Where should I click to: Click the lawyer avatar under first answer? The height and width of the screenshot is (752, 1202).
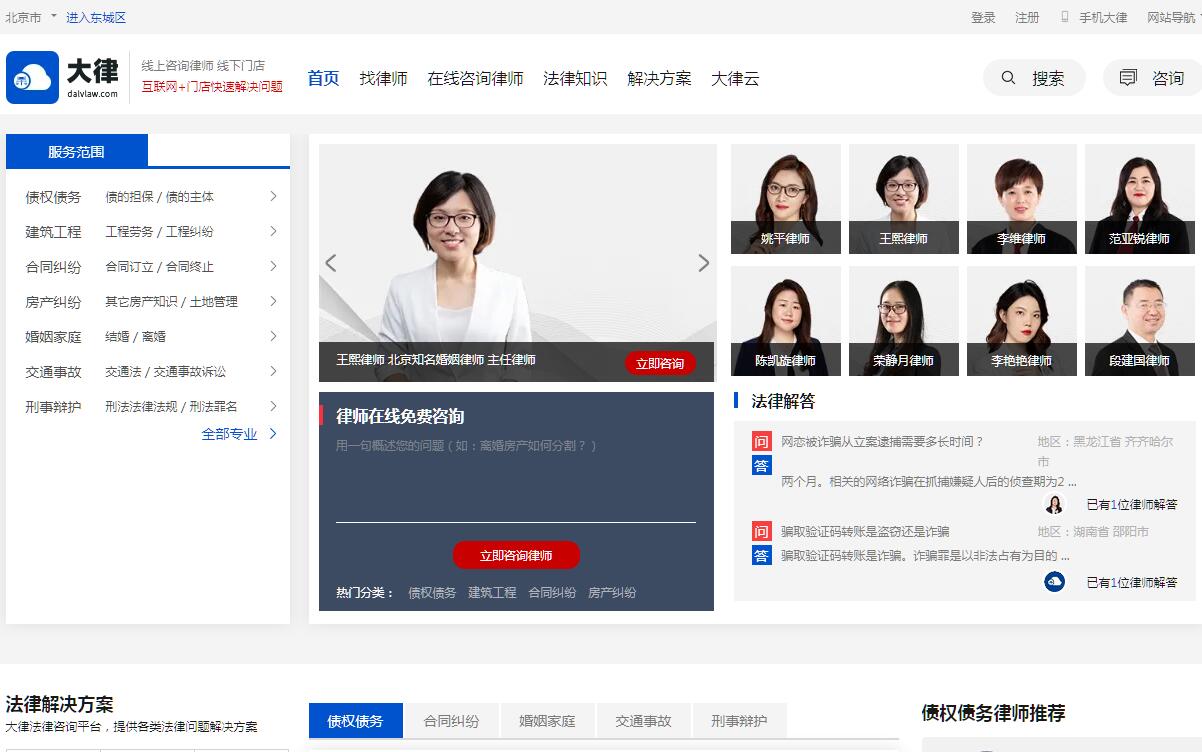click(1054, 504)
